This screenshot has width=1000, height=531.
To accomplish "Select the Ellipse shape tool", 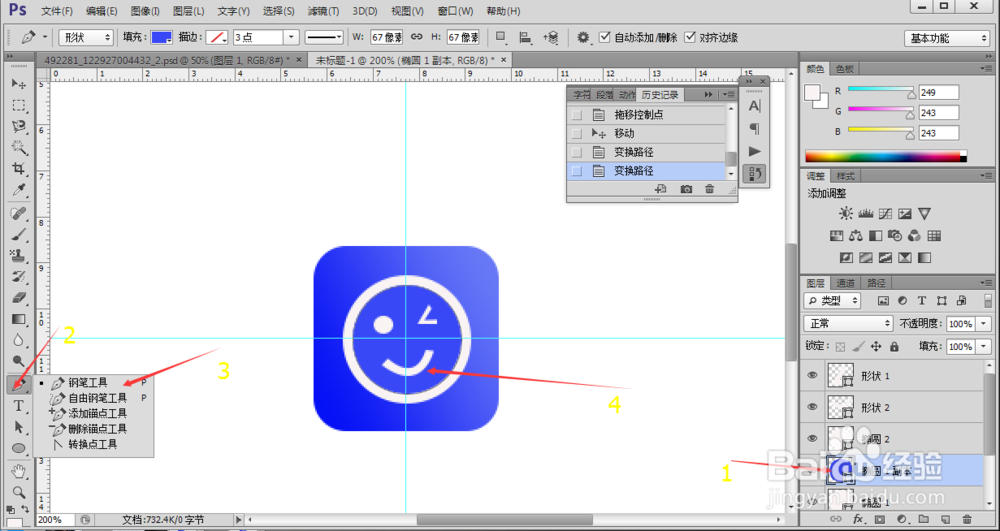I will click(18, 448).
